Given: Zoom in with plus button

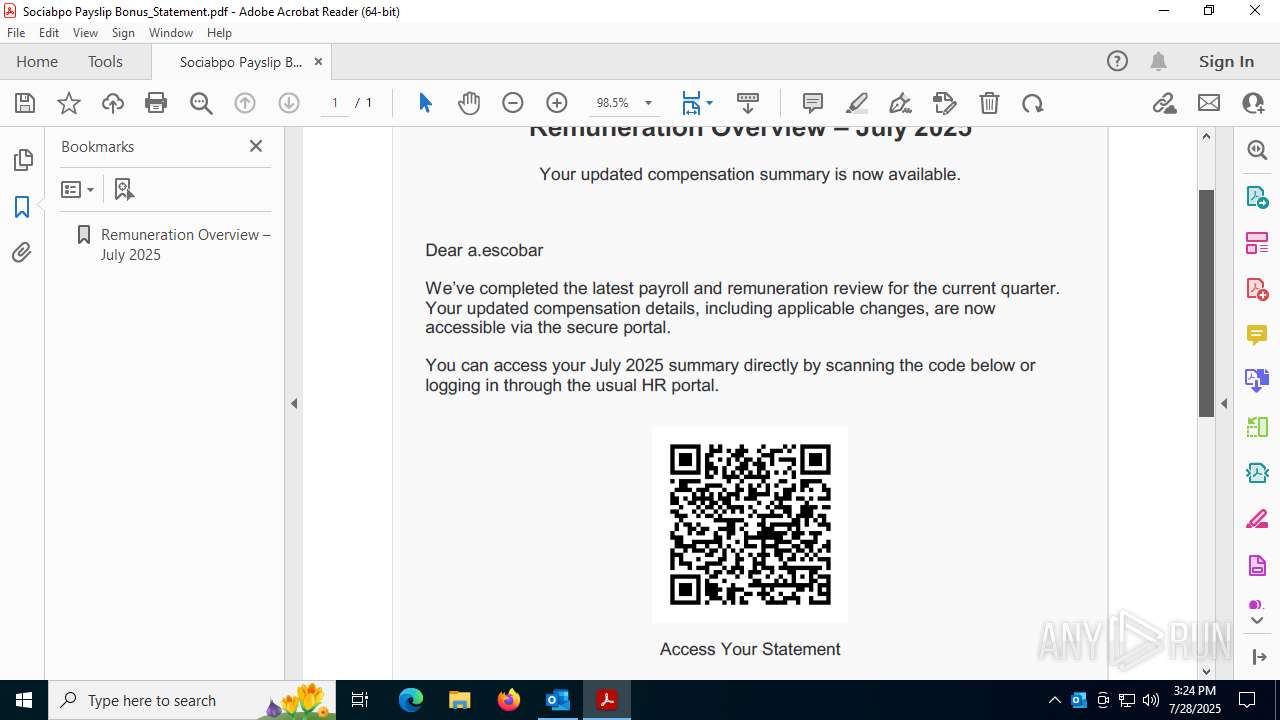Looking at the screenshot, I should [557, 103].
